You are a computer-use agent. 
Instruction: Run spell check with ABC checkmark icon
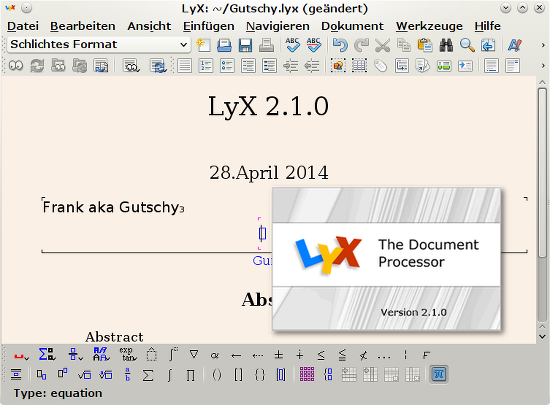292,45
